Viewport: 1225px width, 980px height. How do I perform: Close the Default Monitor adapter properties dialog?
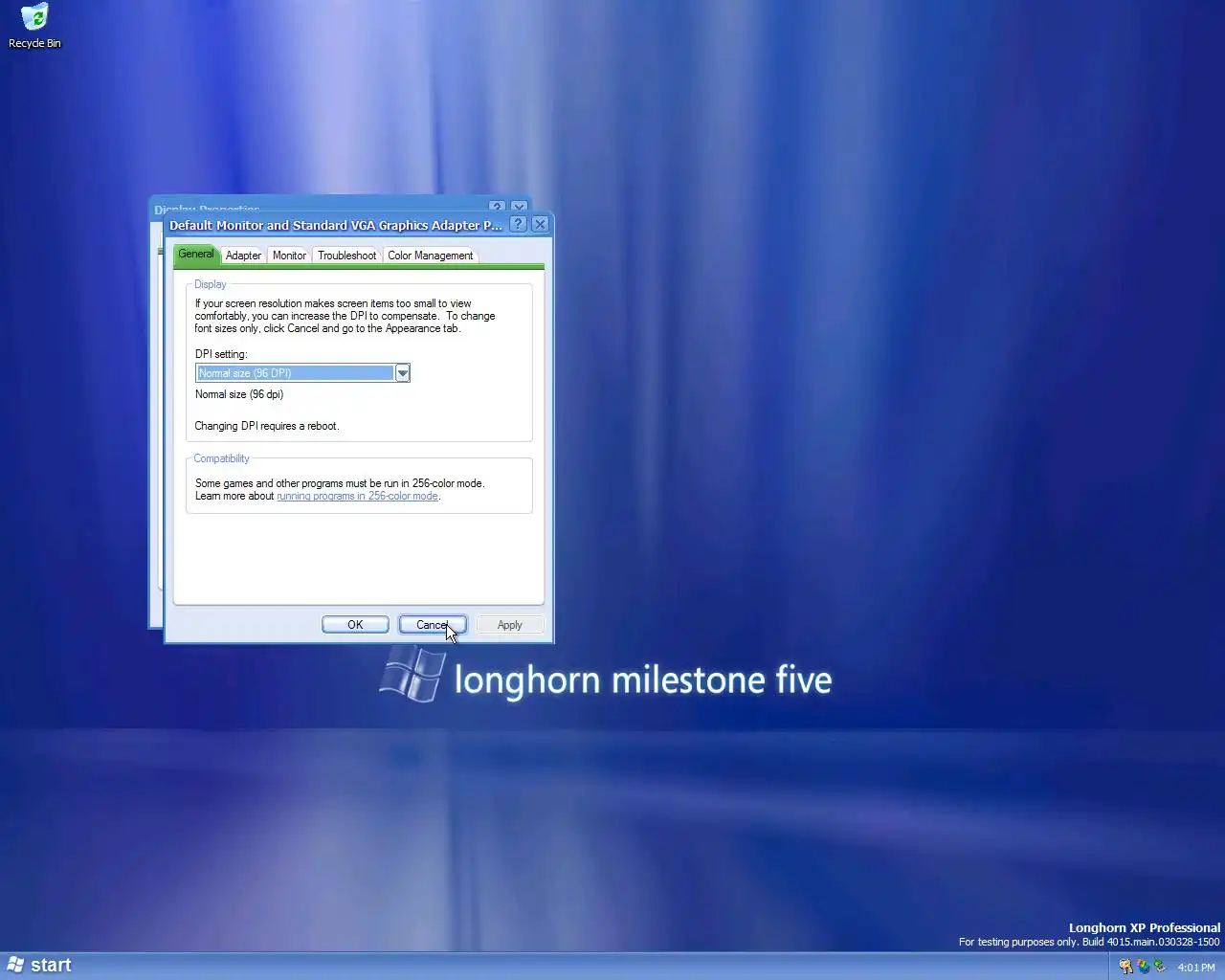[x=540, y=224]
